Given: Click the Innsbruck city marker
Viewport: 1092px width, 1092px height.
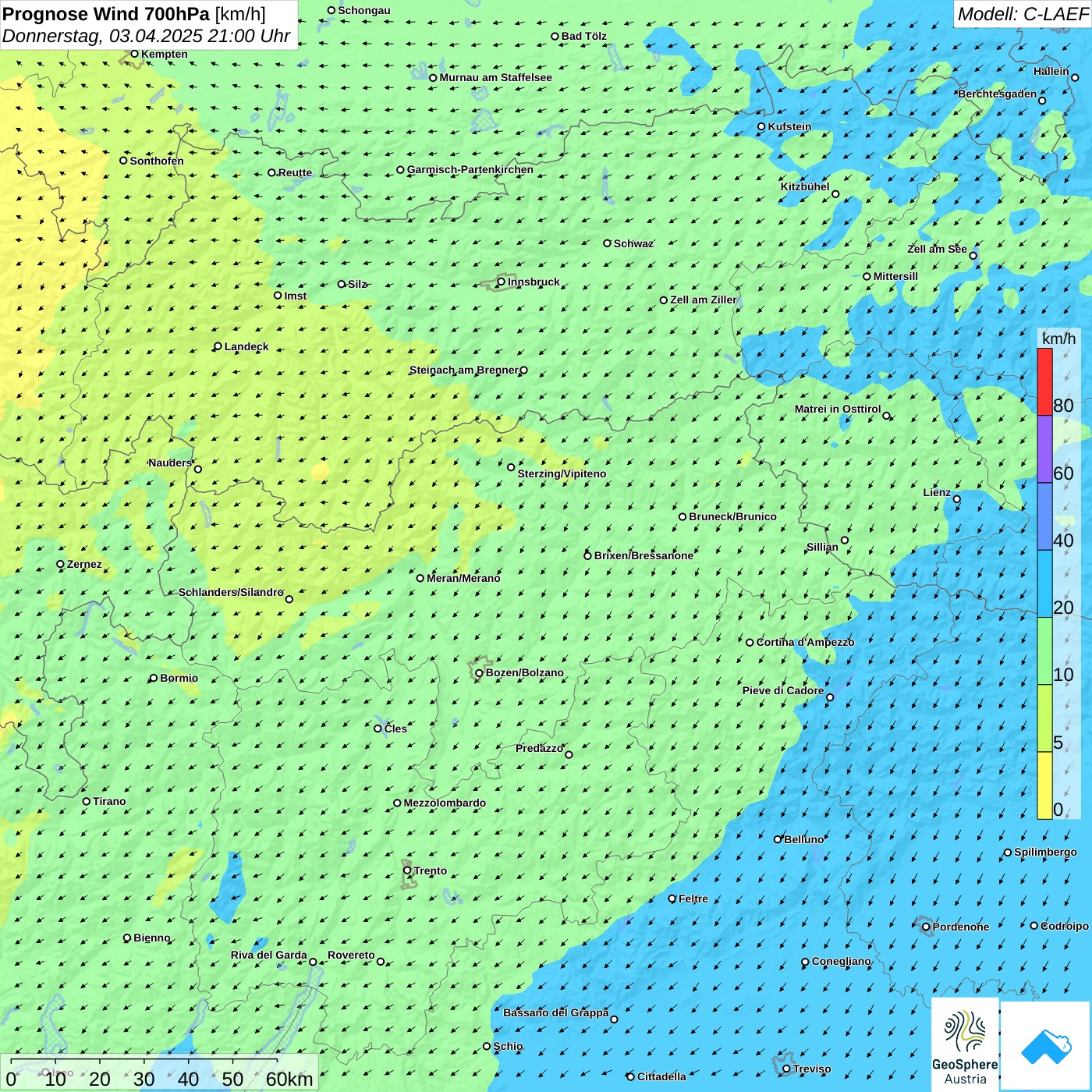Looking at the screenshot, I should tap(502, 282).
